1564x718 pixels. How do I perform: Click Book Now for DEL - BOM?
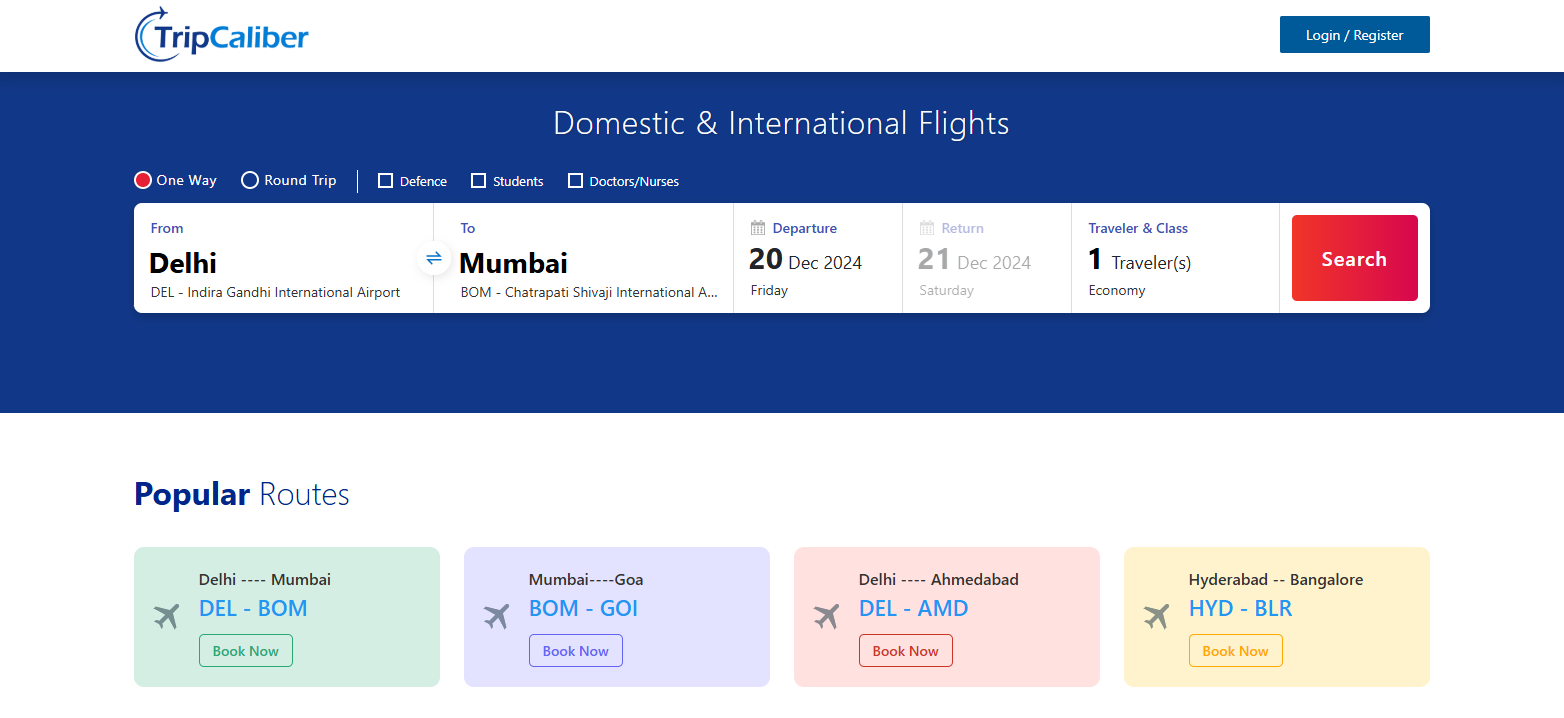pyautogui.click(x=246, y=651)
